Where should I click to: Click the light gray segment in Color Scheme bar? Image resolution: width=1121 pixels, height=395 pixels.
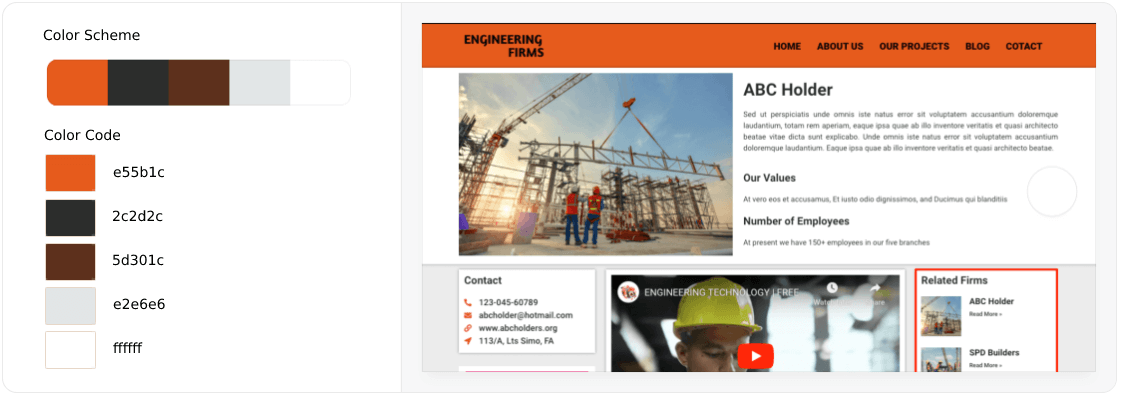(260, 83)
